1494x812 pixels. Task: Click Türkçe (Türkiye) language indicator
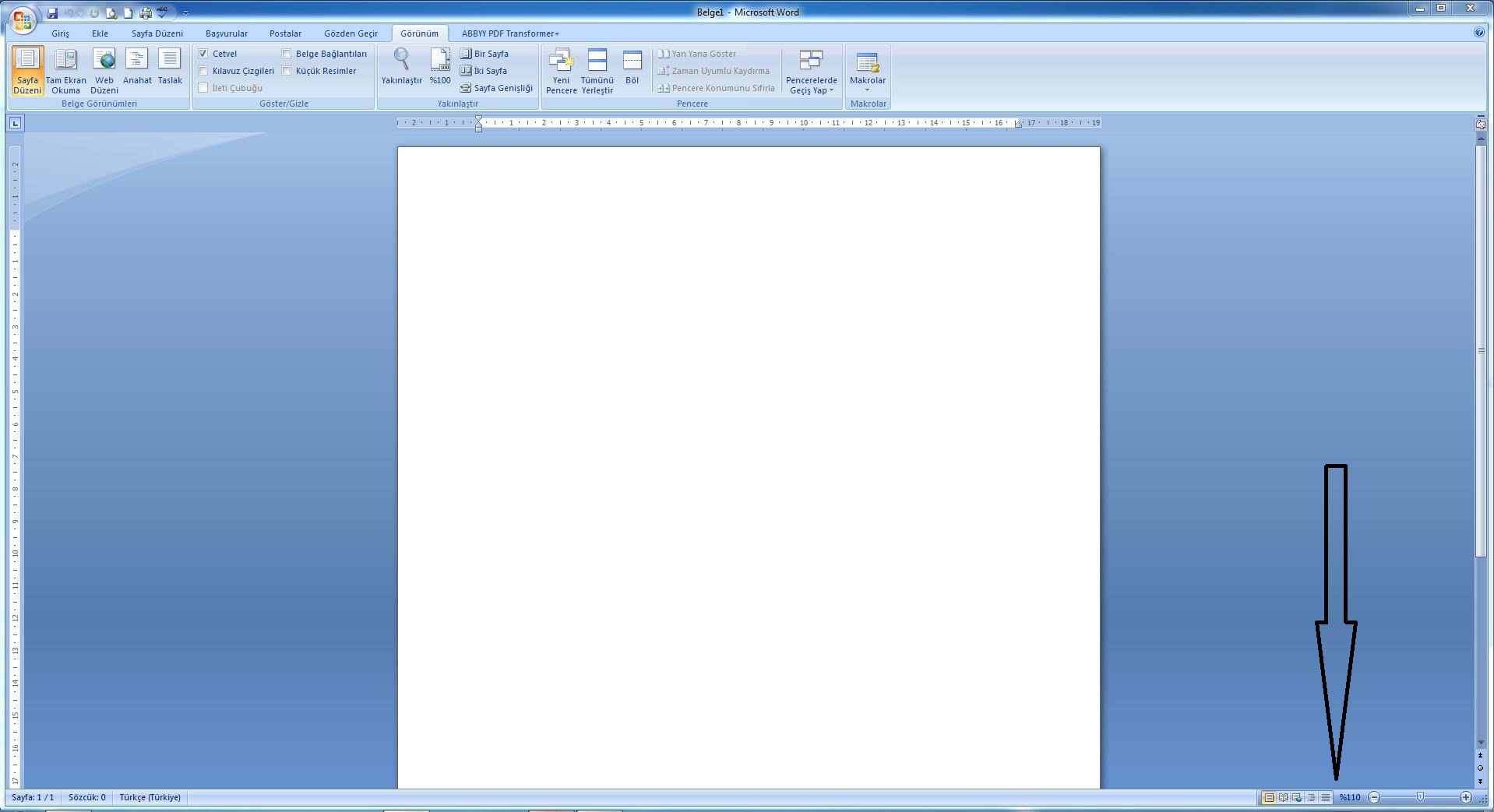[150, 797]
